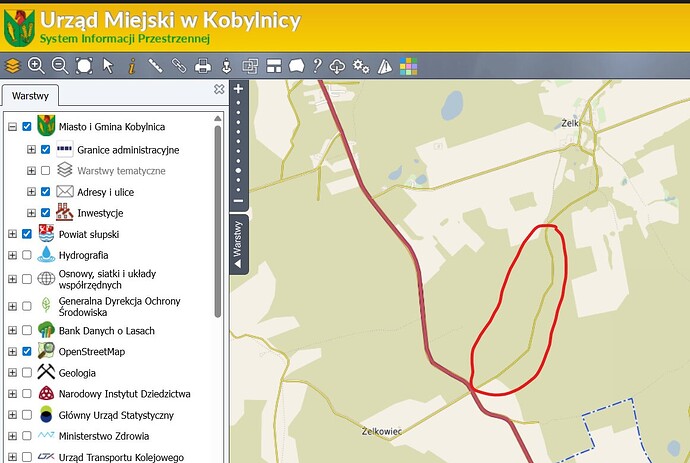Choose the measure ruler tool

(x=155, y=66)
